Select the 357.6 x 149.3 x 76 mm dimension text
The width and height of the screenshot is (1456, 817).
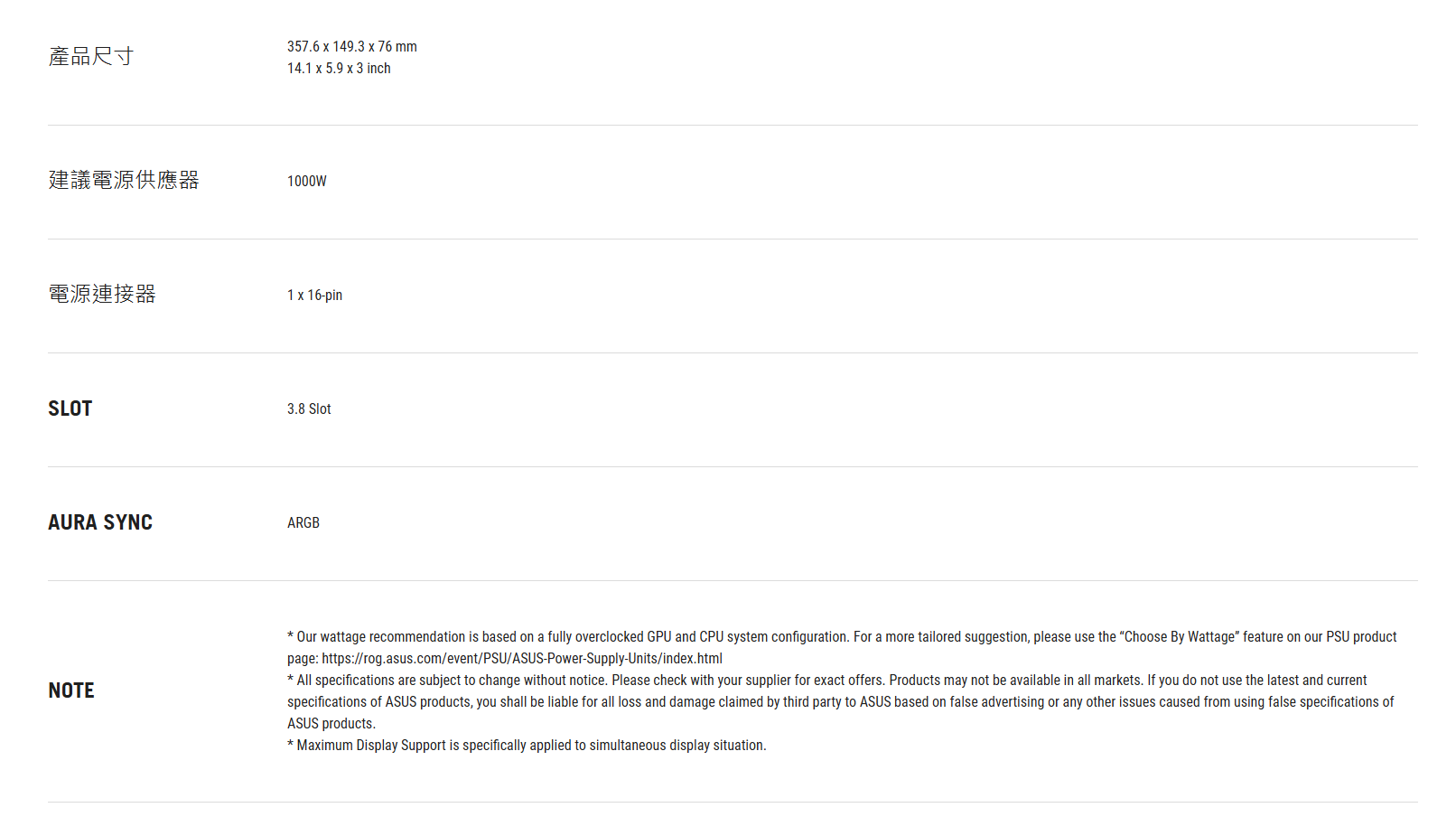(x=352, y=46)
